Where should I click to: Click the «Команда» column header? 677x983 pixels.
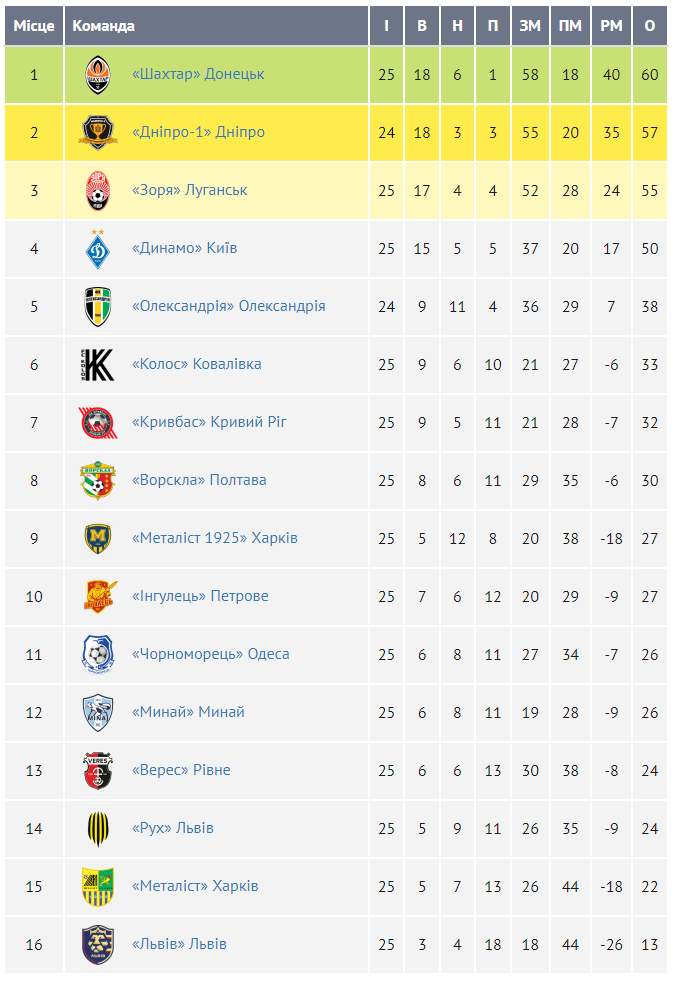tap(104, 26)
